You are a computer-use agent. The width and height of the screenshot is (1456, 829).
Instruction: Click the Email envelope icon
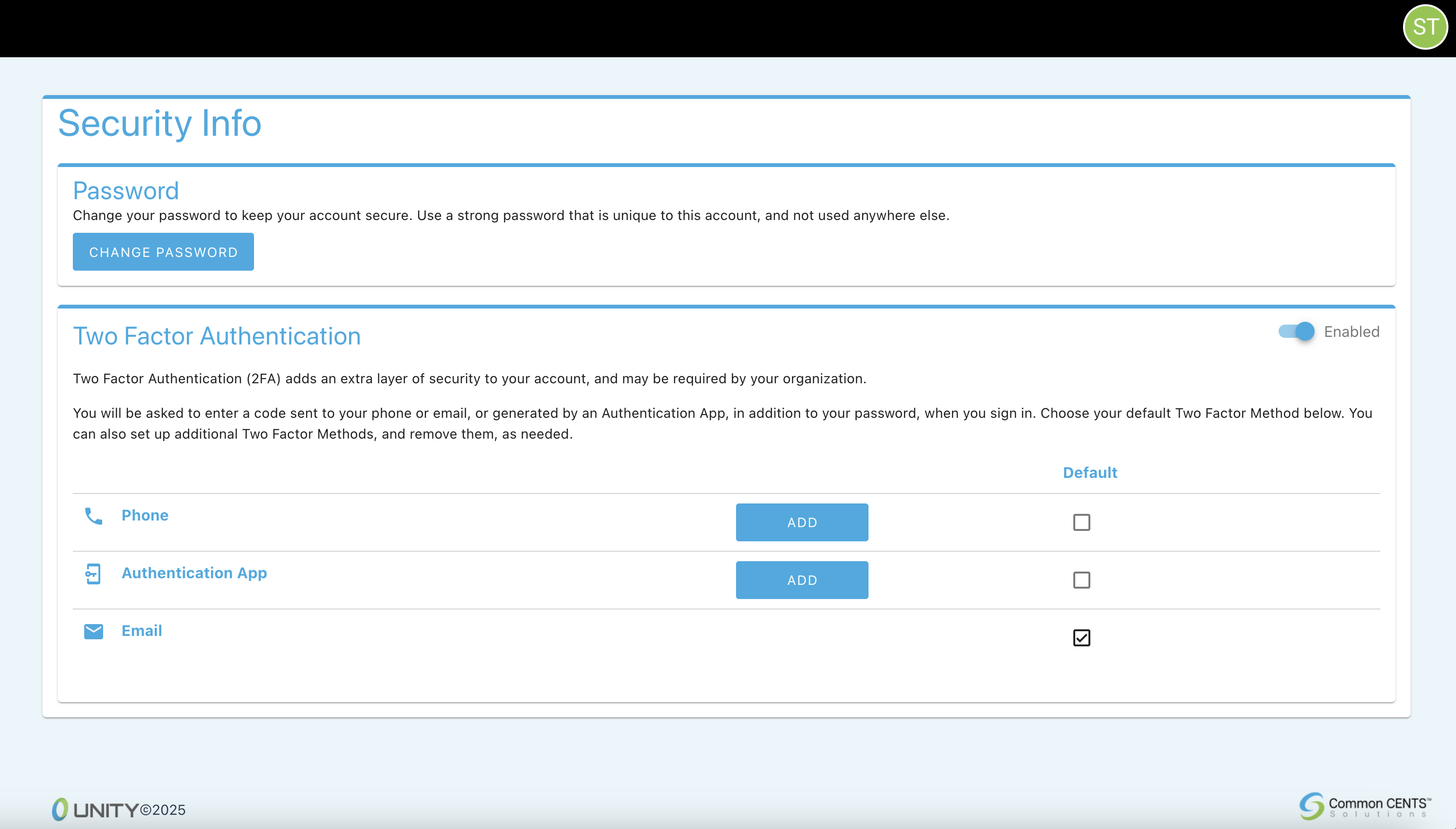(93, 631)
